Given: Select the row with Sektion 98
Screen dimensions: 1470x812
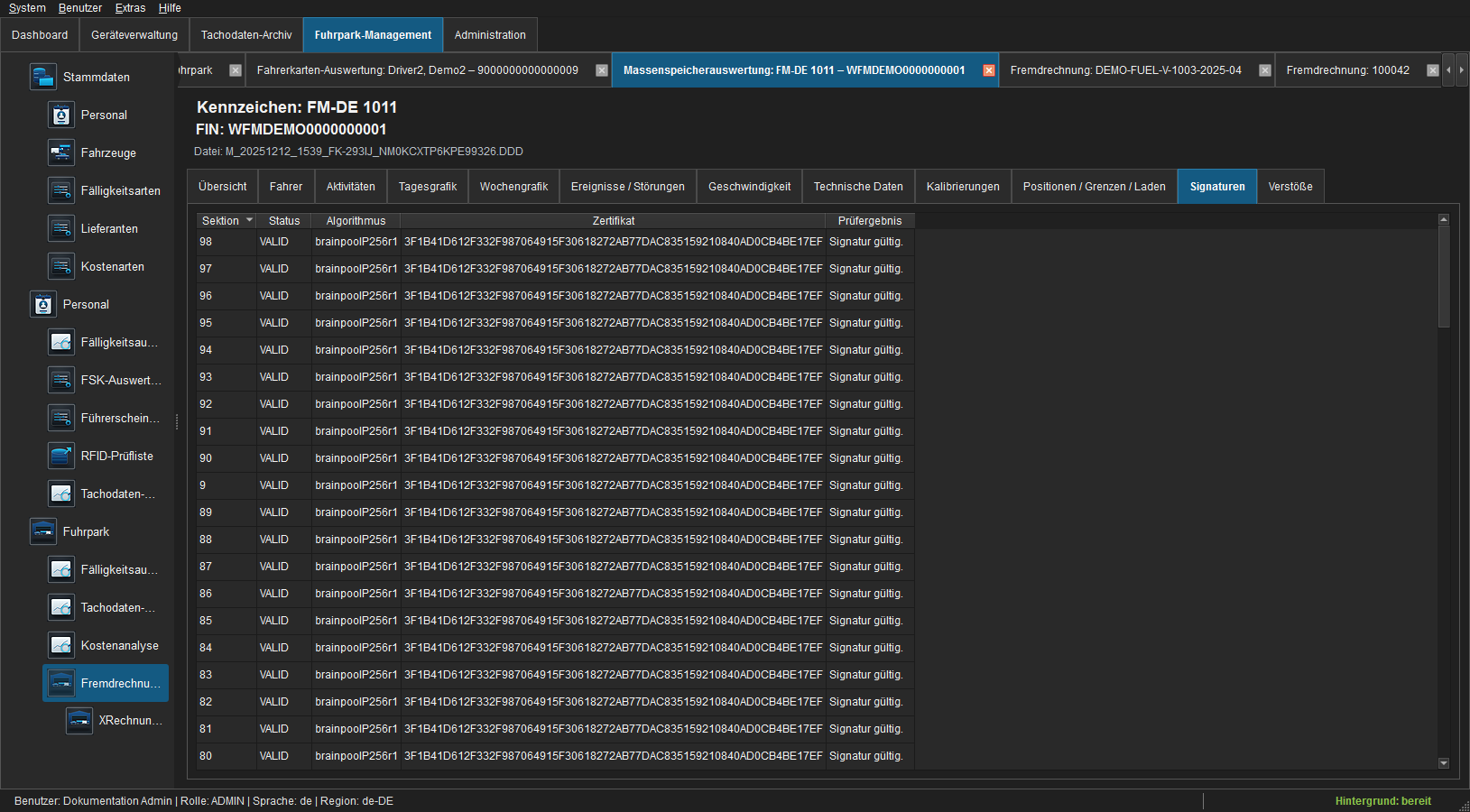Looking at the screenshot, I should coord(556,242).
